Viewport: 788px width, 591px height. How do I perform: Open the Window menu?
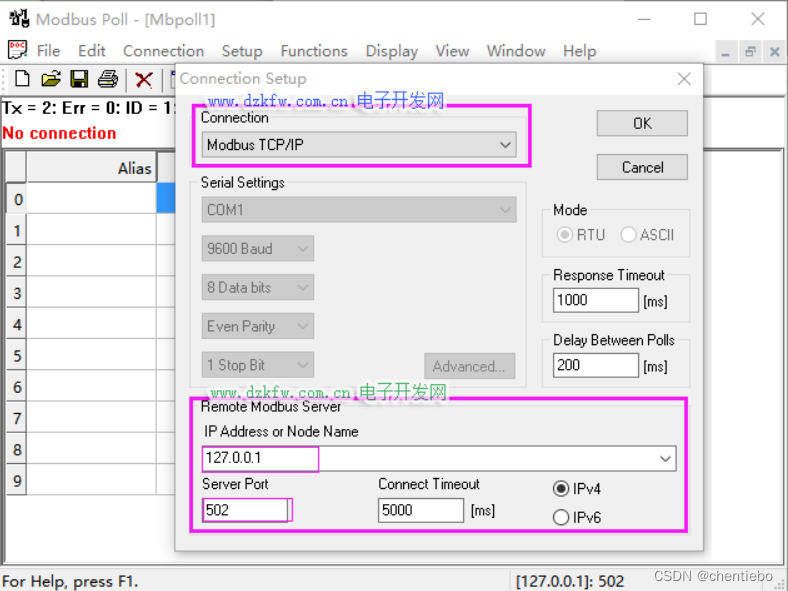516,51
